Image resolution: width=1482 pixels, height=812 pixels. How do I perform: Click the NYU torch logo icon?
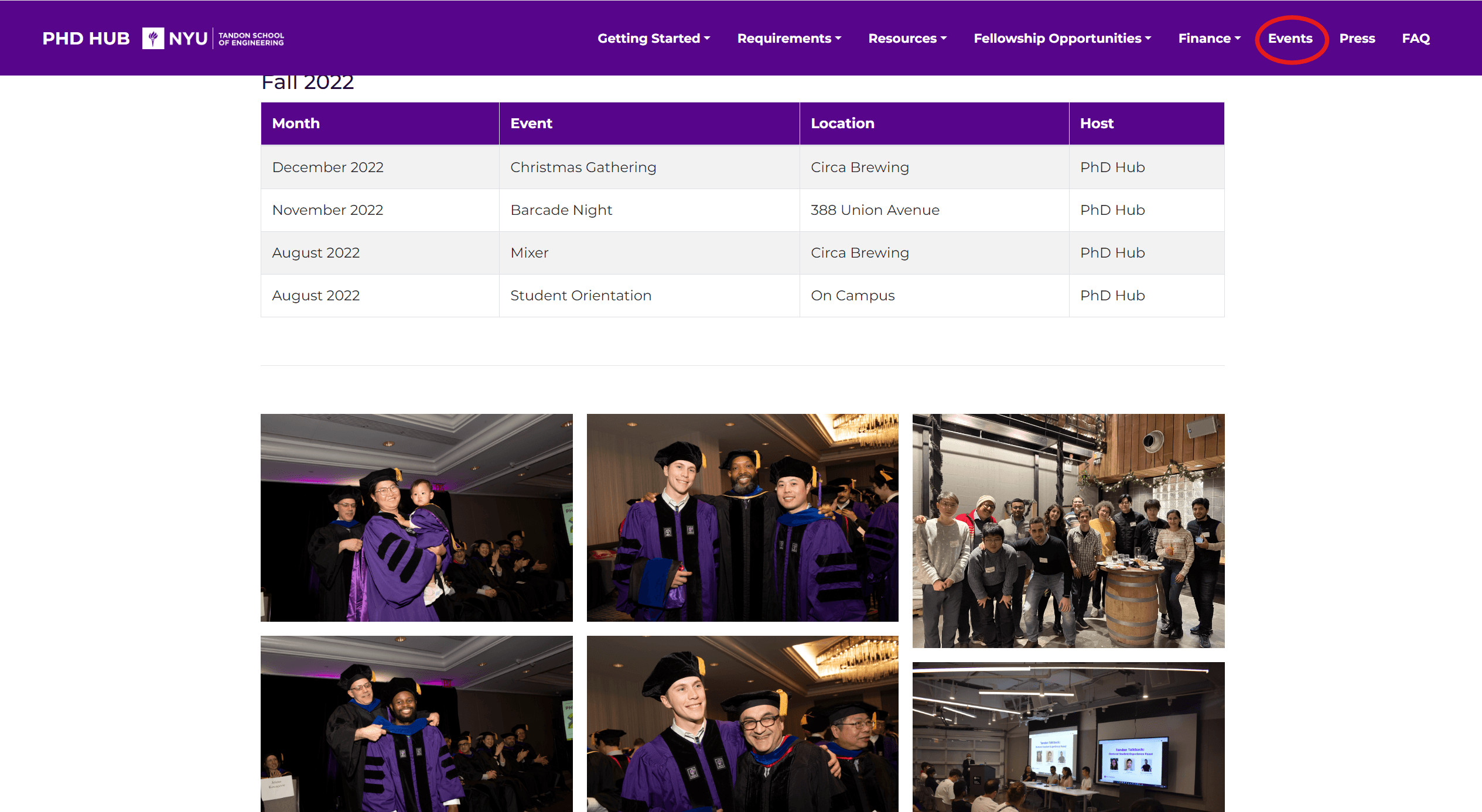(153, 39)
